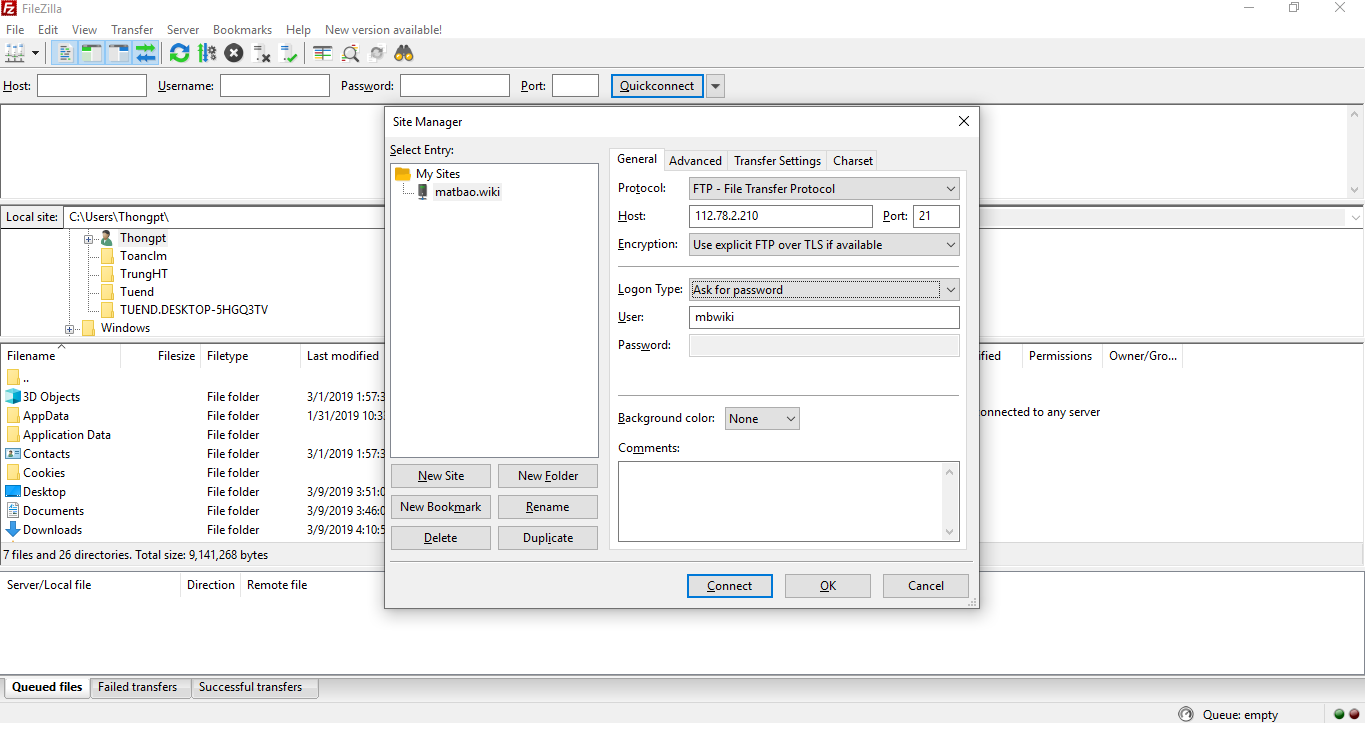
Task: Click the reconnect to last server icon
Action: (x=289, y=53)
